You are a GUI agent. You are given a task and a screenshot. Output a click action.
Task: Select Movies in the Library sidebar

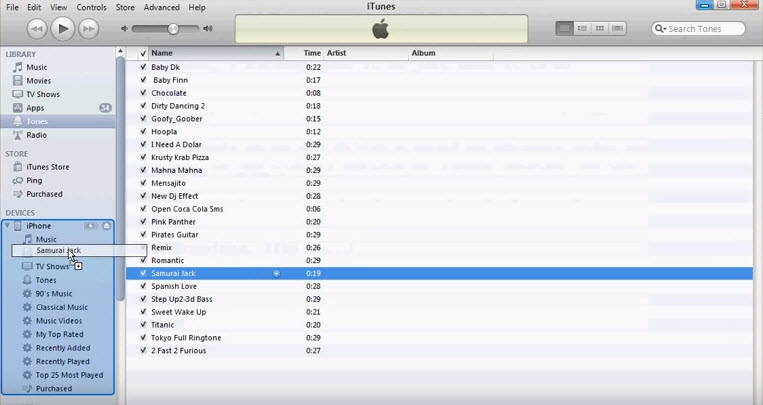[x=38, y=81]
